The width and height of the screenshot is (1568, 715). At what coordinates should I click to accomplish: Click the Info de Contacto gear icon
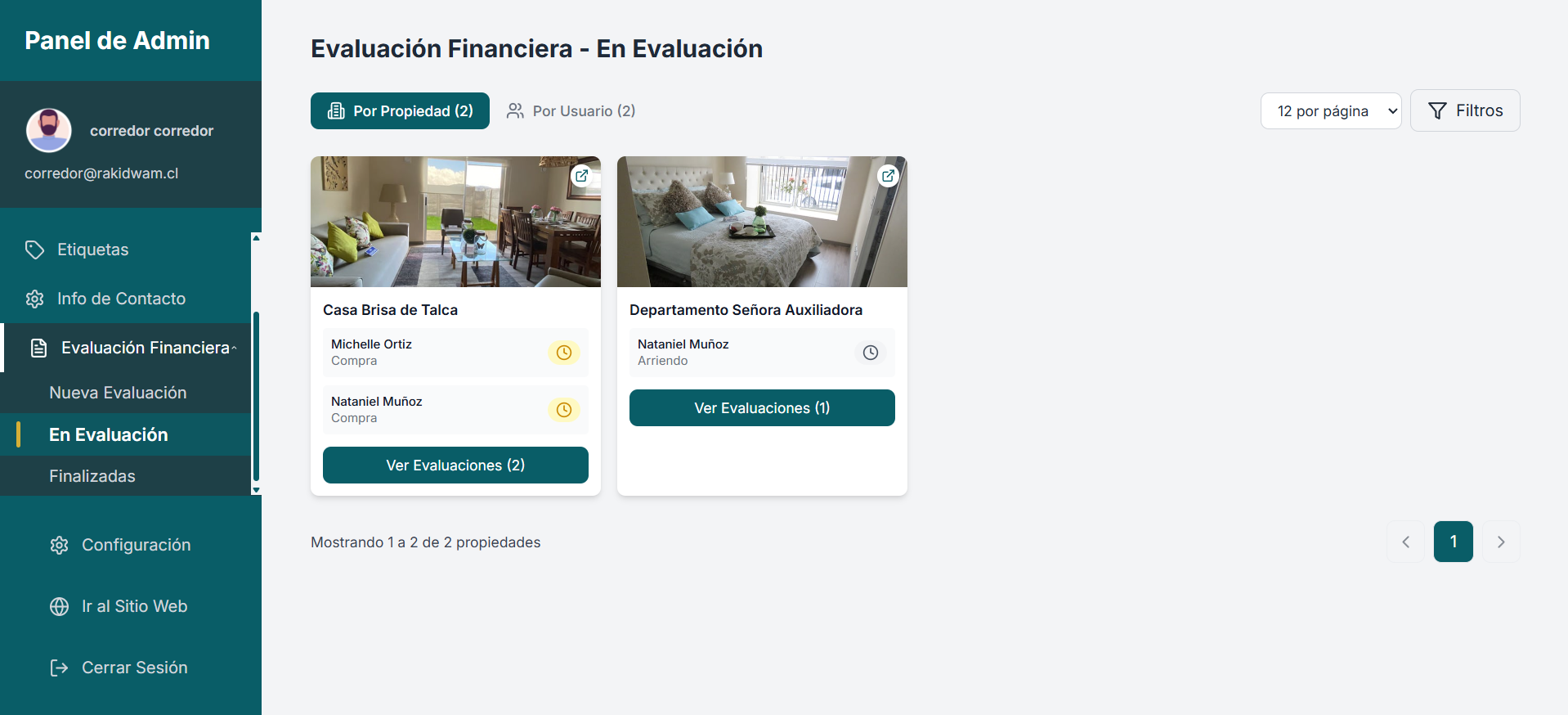coord(34,299)
